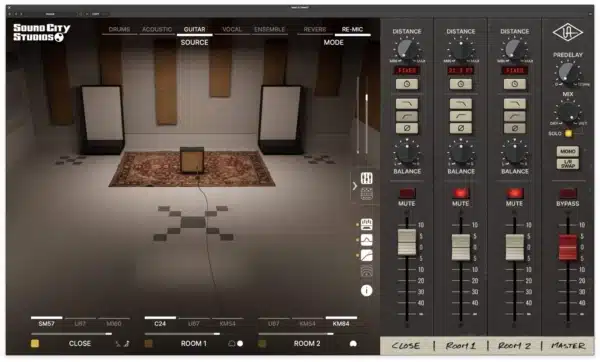Image resolution: width=600 pixels, height=362 pixels.
Task: Click the dimmed rack view icon below mixer icon
Action: (x=367, y=194)
